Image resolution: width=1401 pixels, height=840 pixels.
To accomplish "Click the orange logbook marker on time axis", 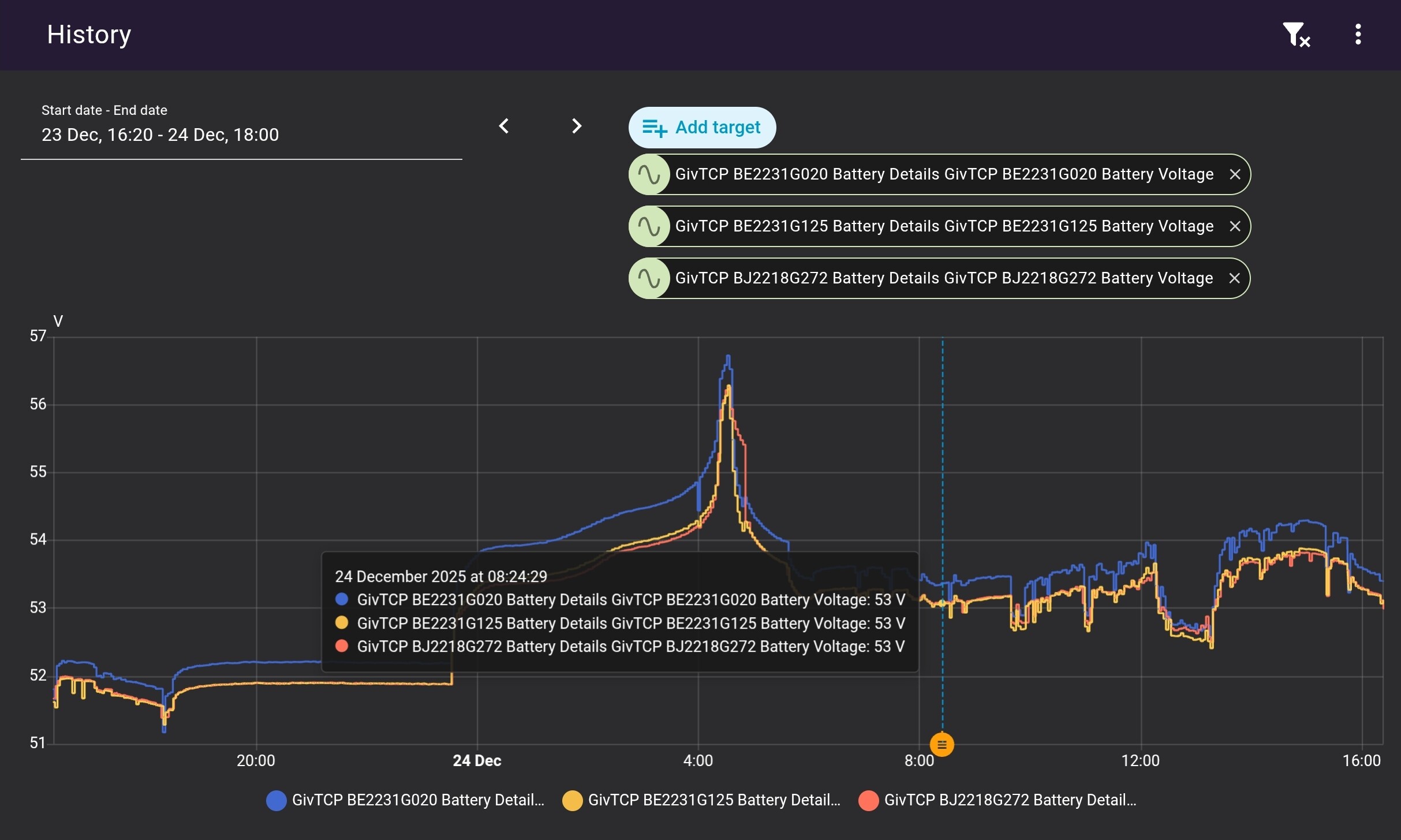I will 942,745.
